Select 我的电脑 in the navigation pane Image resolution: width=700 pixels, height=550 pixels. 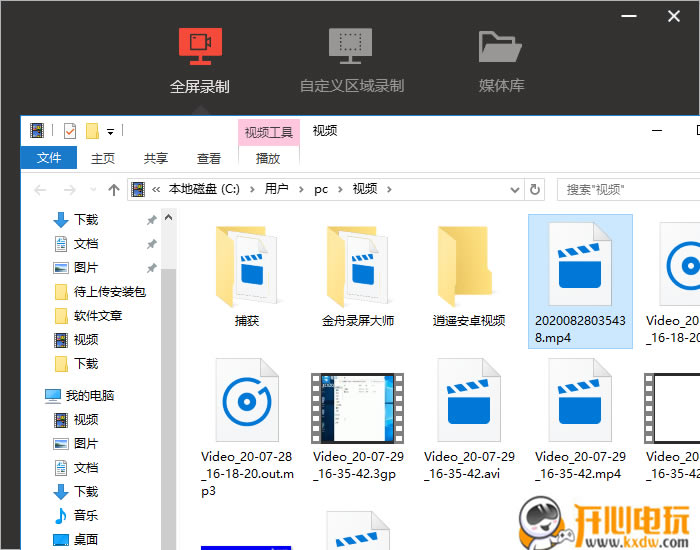coord(89,396)
